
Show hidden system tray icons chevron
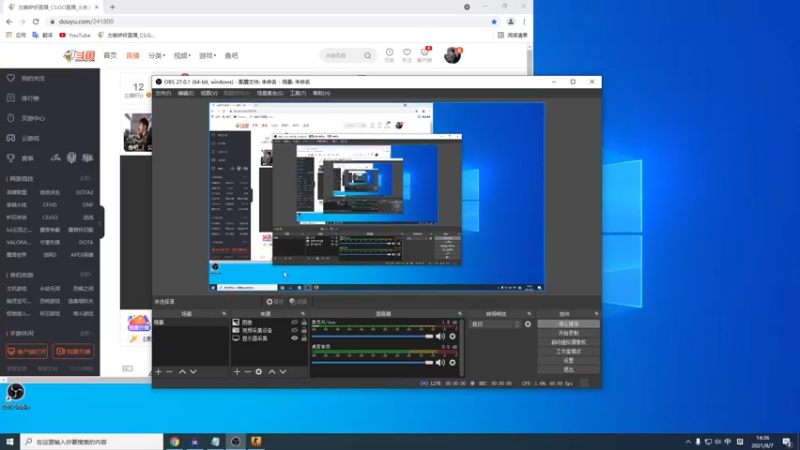tap(688, 442)
